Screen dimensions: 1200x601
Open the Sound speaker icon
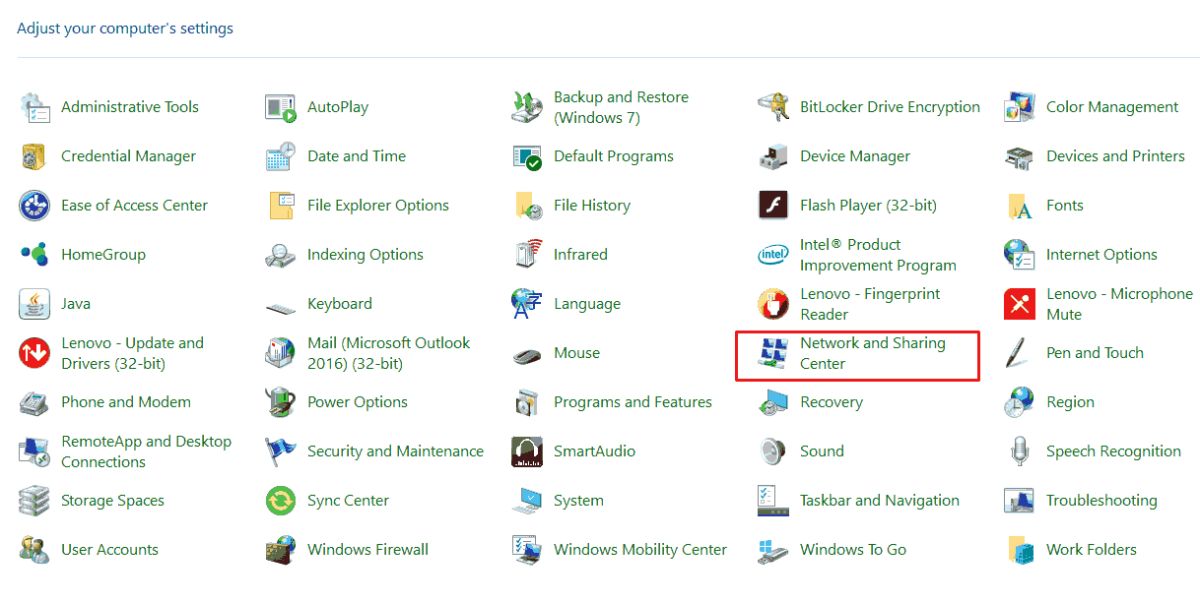[x=773, y=452]
